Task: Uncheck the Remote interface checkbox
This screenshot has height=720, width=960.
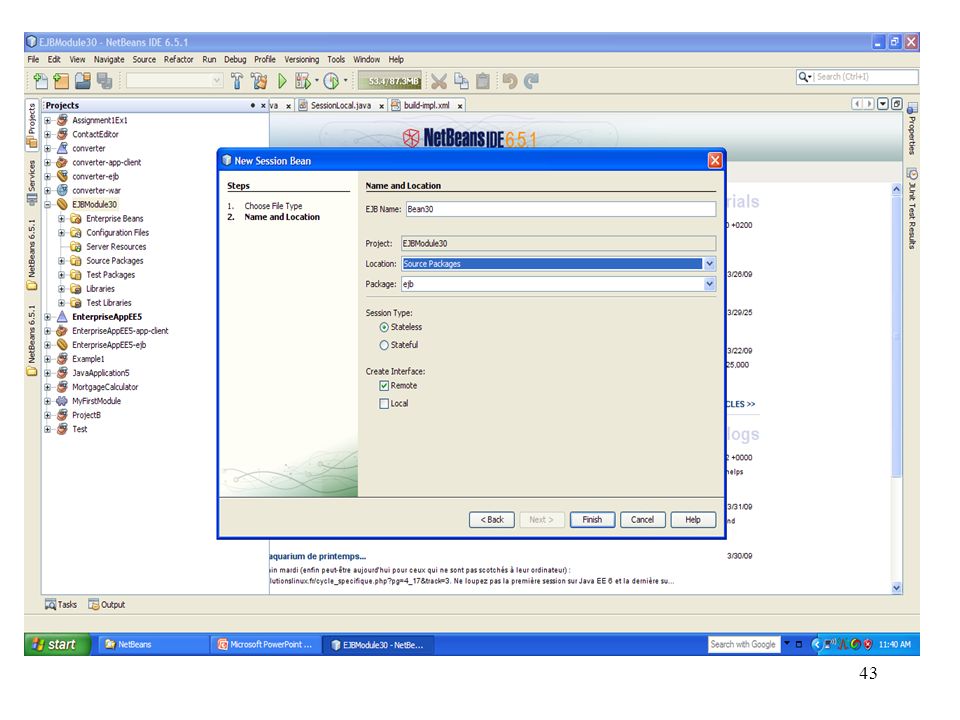Action: [x=384, y=386]
